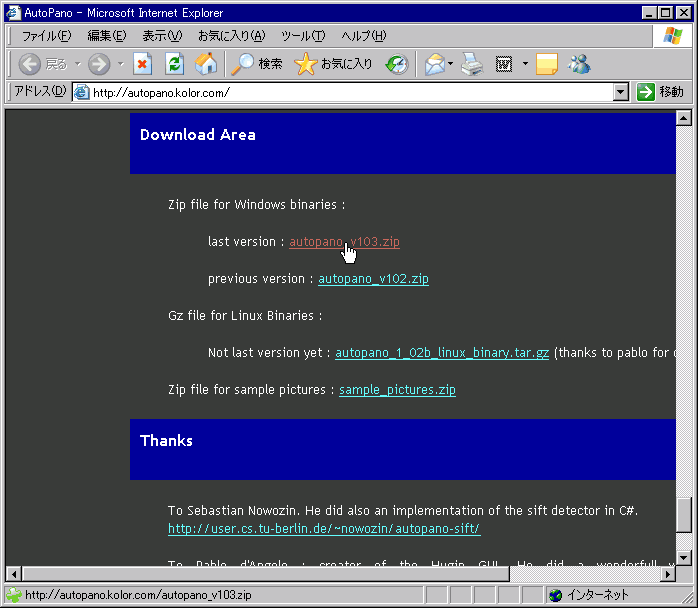This screenshot has height=608, width=698.
Task: Click 'Gz file for Linux Binaries' text
Action: point(245,316)
